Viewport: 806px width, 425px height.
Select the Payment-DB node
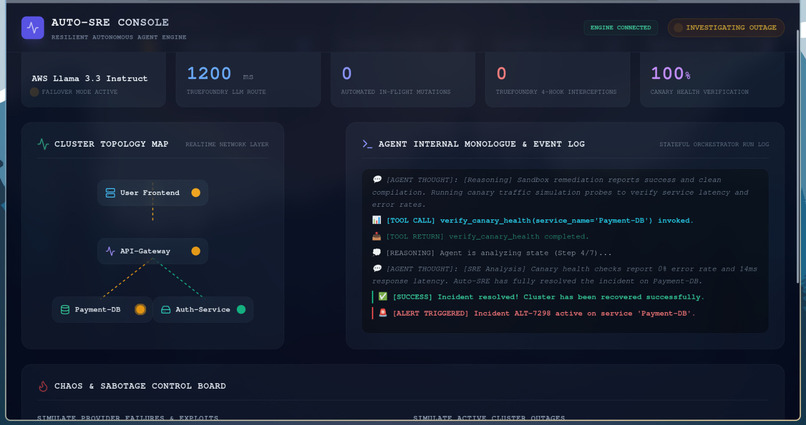click(102, 309)
